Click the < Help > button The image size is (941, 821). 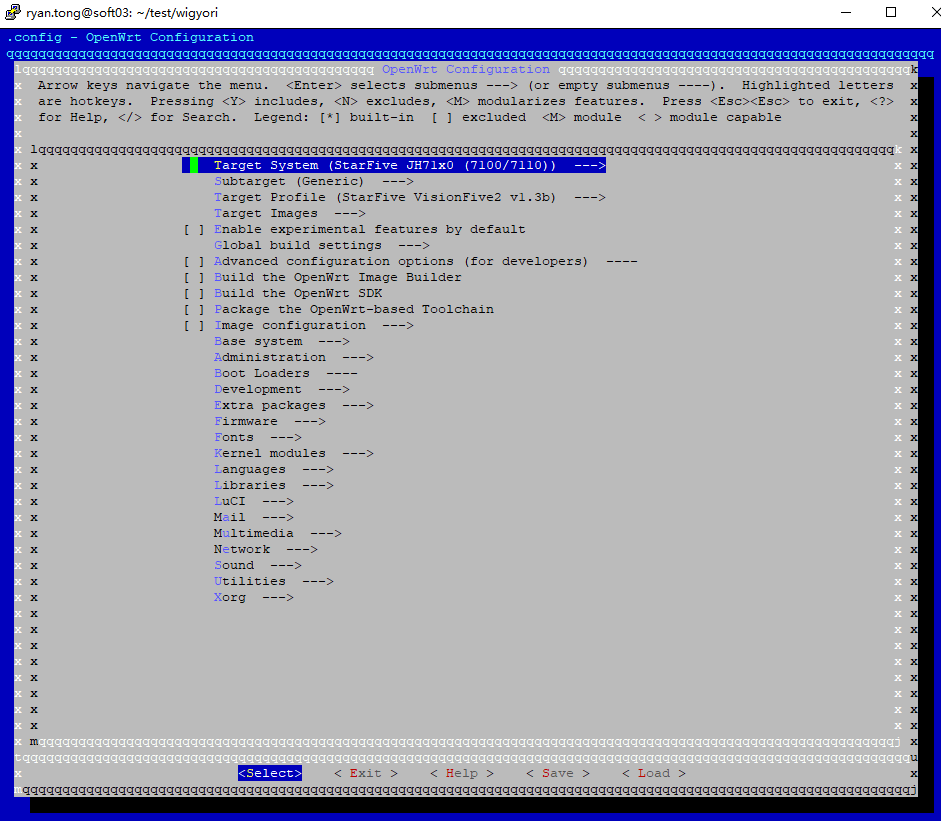click(461, 773)
